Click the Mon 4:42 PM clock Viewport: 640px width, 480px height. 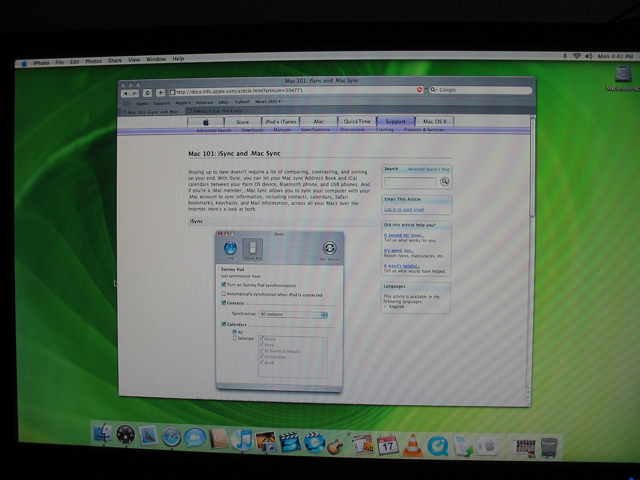[615, 56]
